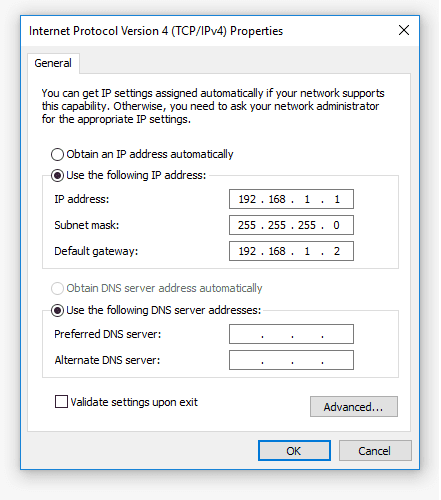This screenshot has height=500, width=441.
Task: Click the second octet of IP address
Action: [277, 199]
